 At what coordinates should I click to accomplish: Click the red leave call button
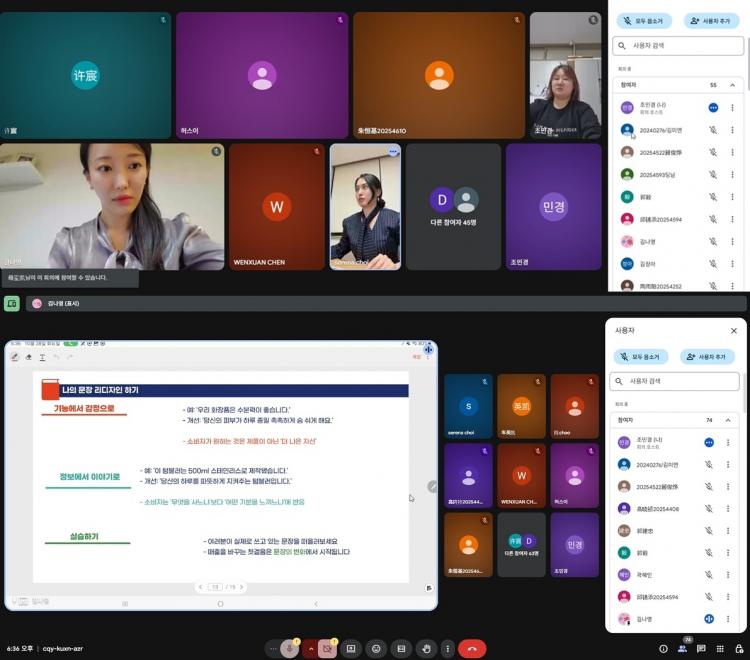click(472, 648)
